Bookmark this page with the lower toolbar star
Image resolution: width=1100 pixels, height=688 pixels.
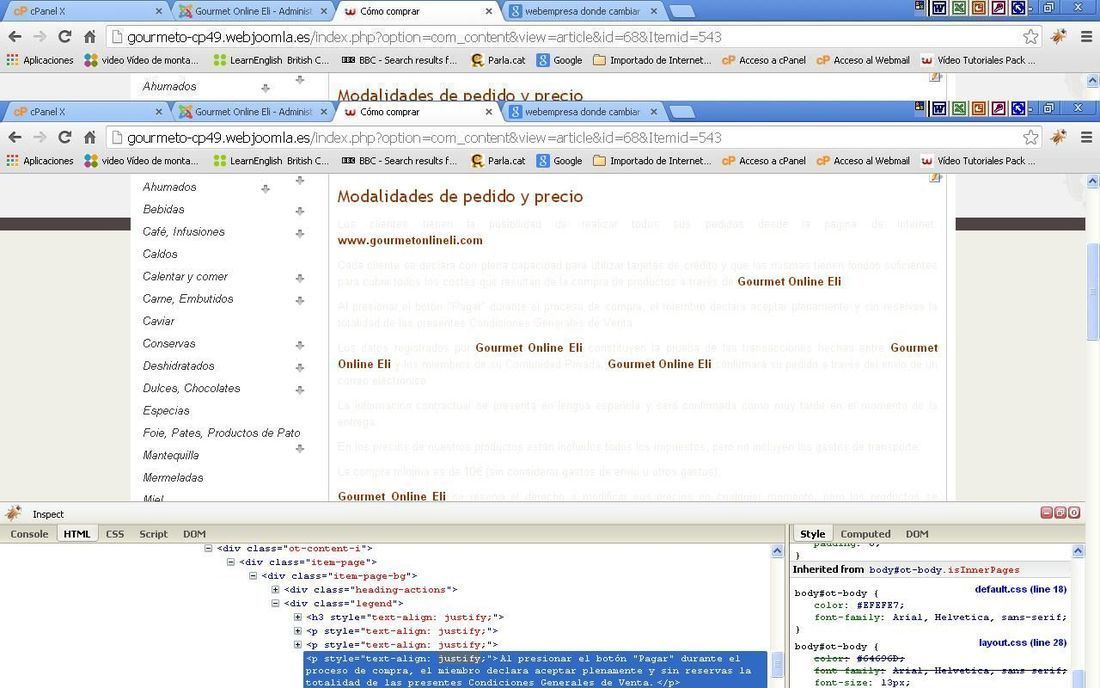[1031, 137]
